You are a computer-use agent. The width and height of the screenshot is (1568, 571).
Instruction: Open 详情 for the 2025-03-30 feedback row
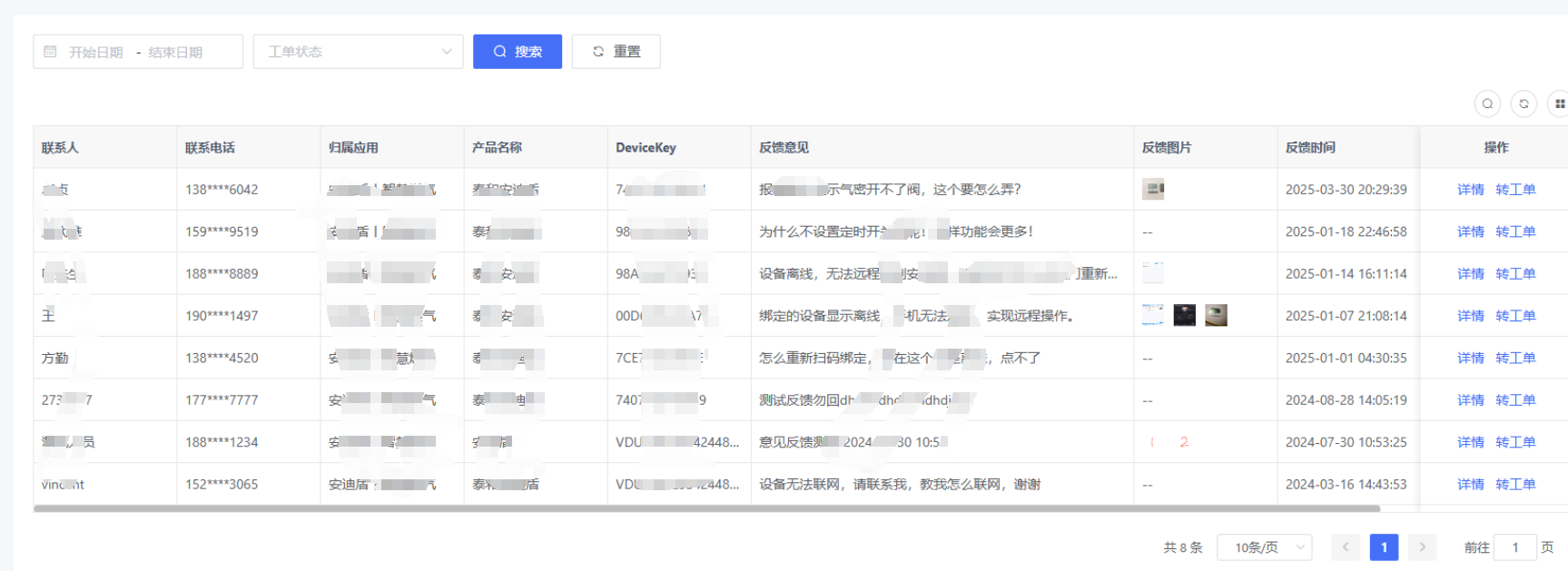click(1470, 190)
